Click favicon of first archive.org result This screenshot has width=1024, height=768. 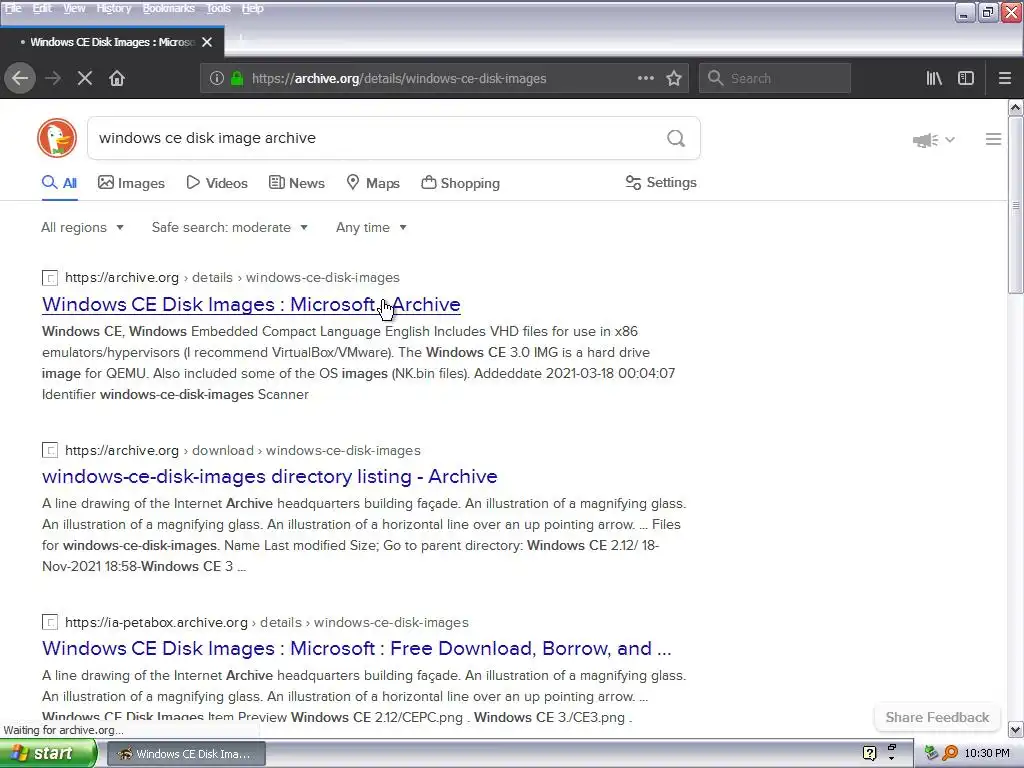coord(50,278)
